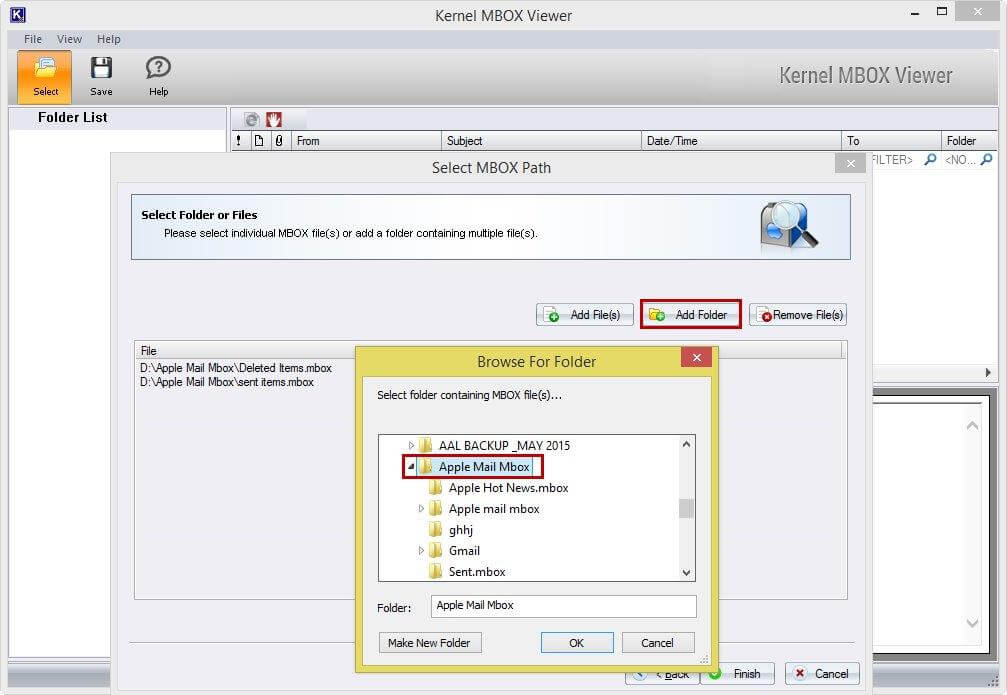Image resolution: width=1007 pixels, height=695 pixels.
Task: Click the refresh icon above message list
Action: (252, 119)
